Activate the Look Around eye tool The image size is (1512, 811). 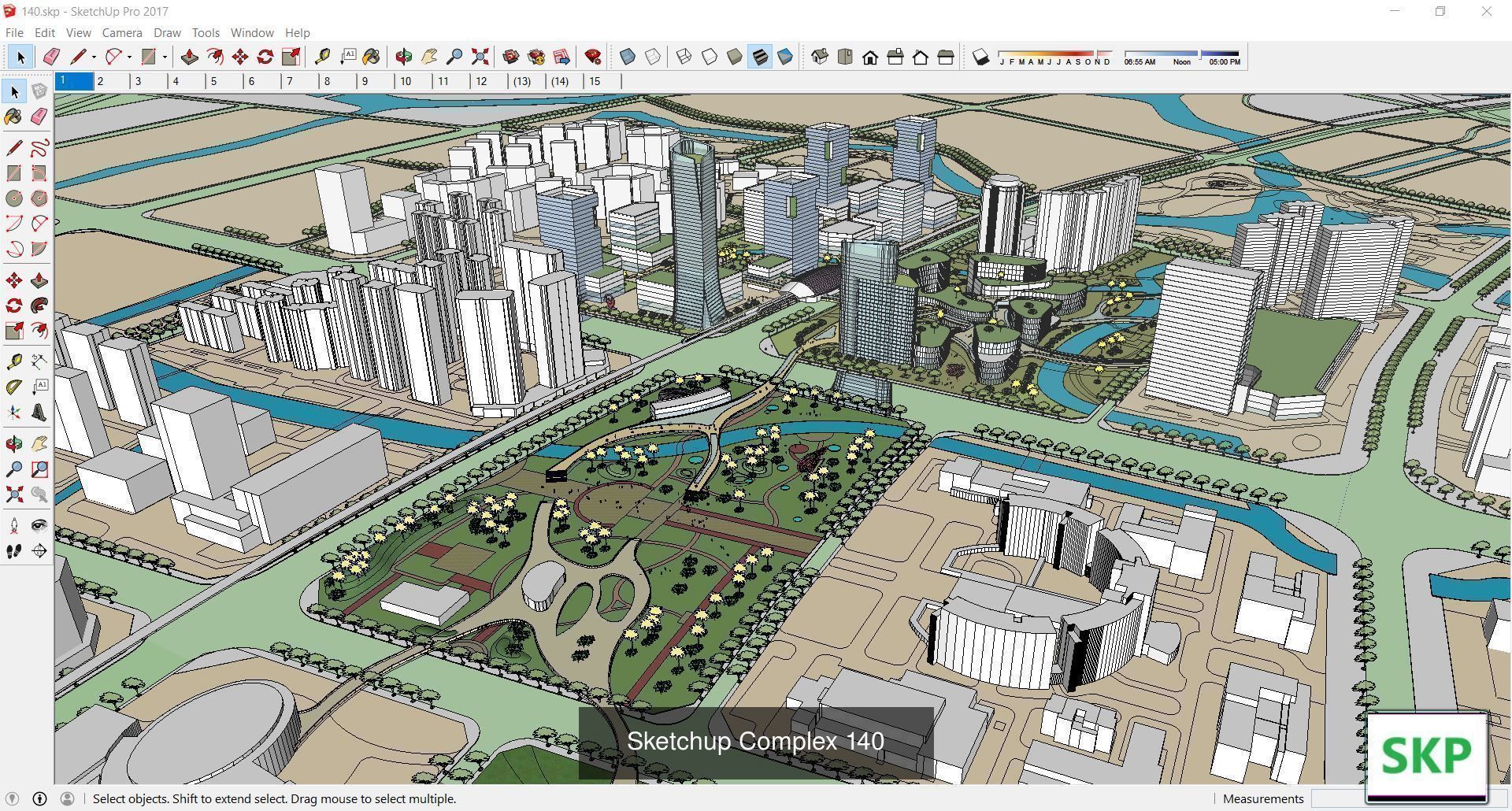tap(39, 526)
